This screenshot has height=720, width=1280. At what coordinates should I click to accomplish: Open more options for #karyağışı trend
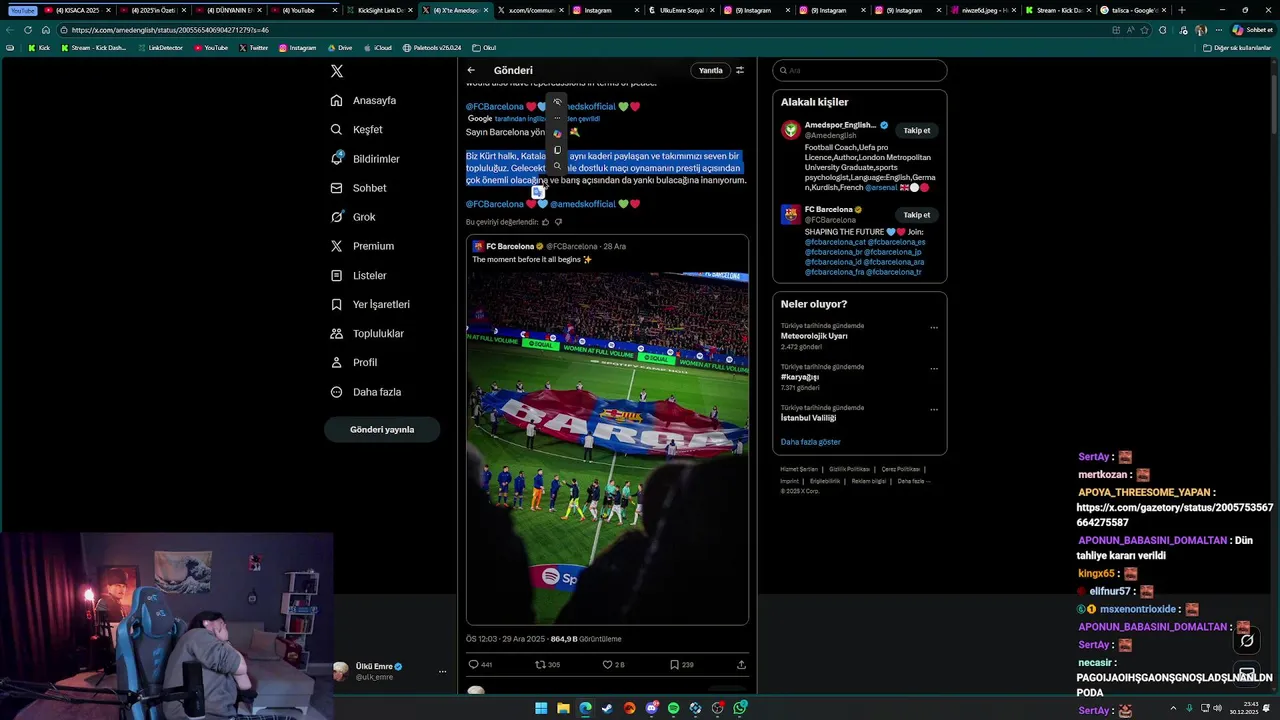(x=934, y=369)
